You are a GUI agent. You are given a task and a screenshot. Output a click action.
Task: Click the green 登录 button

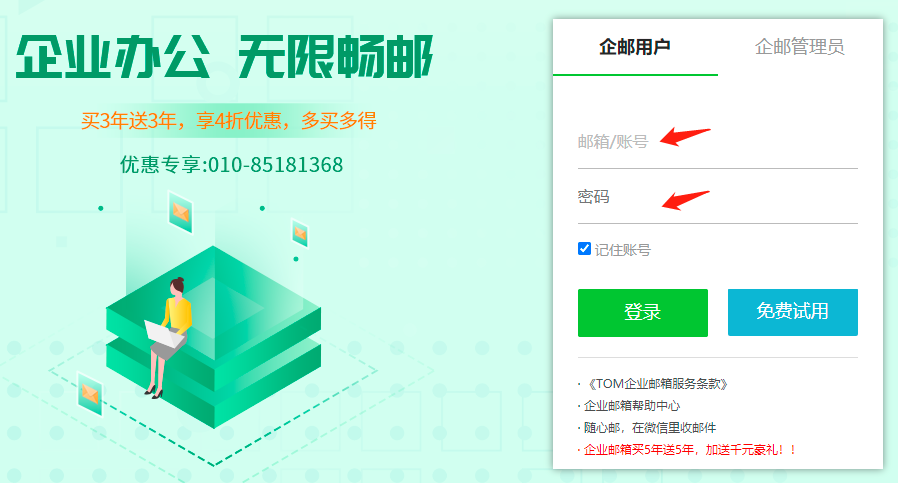[x=643, y=312]
